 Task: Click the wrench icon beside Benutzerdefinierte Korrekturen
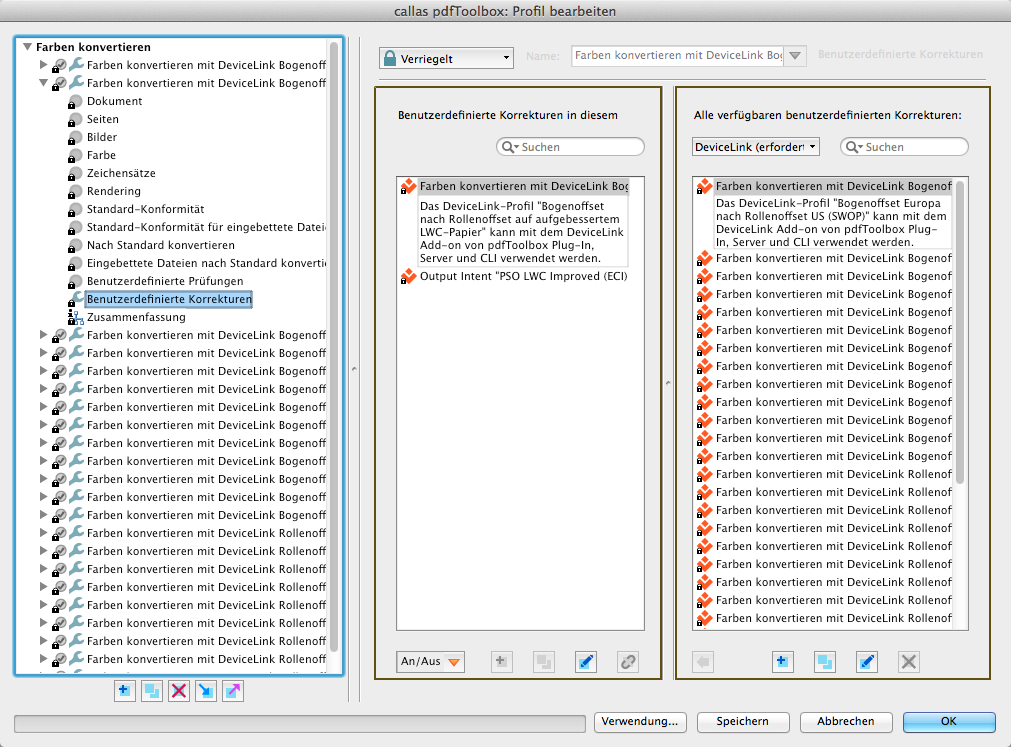(x=75, y=298)
